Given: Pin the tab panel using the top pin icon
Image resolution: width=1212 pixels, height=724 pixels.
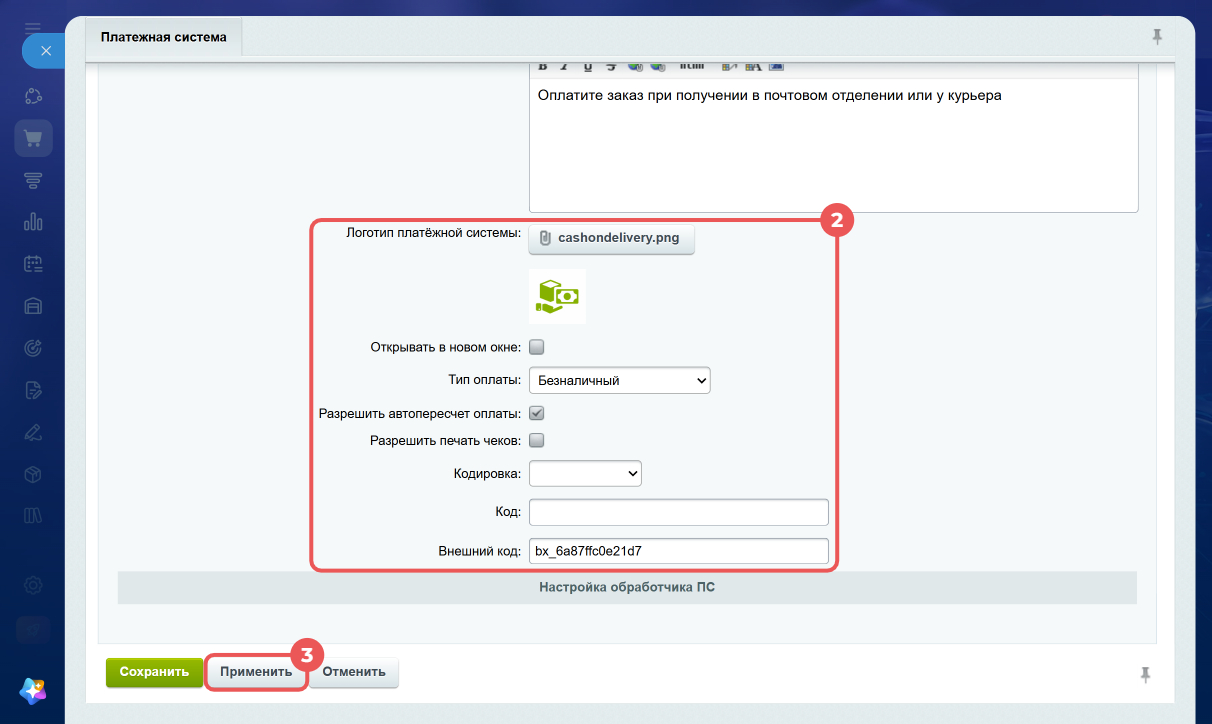Looking at the screenshot, I should coord(1158,37).
